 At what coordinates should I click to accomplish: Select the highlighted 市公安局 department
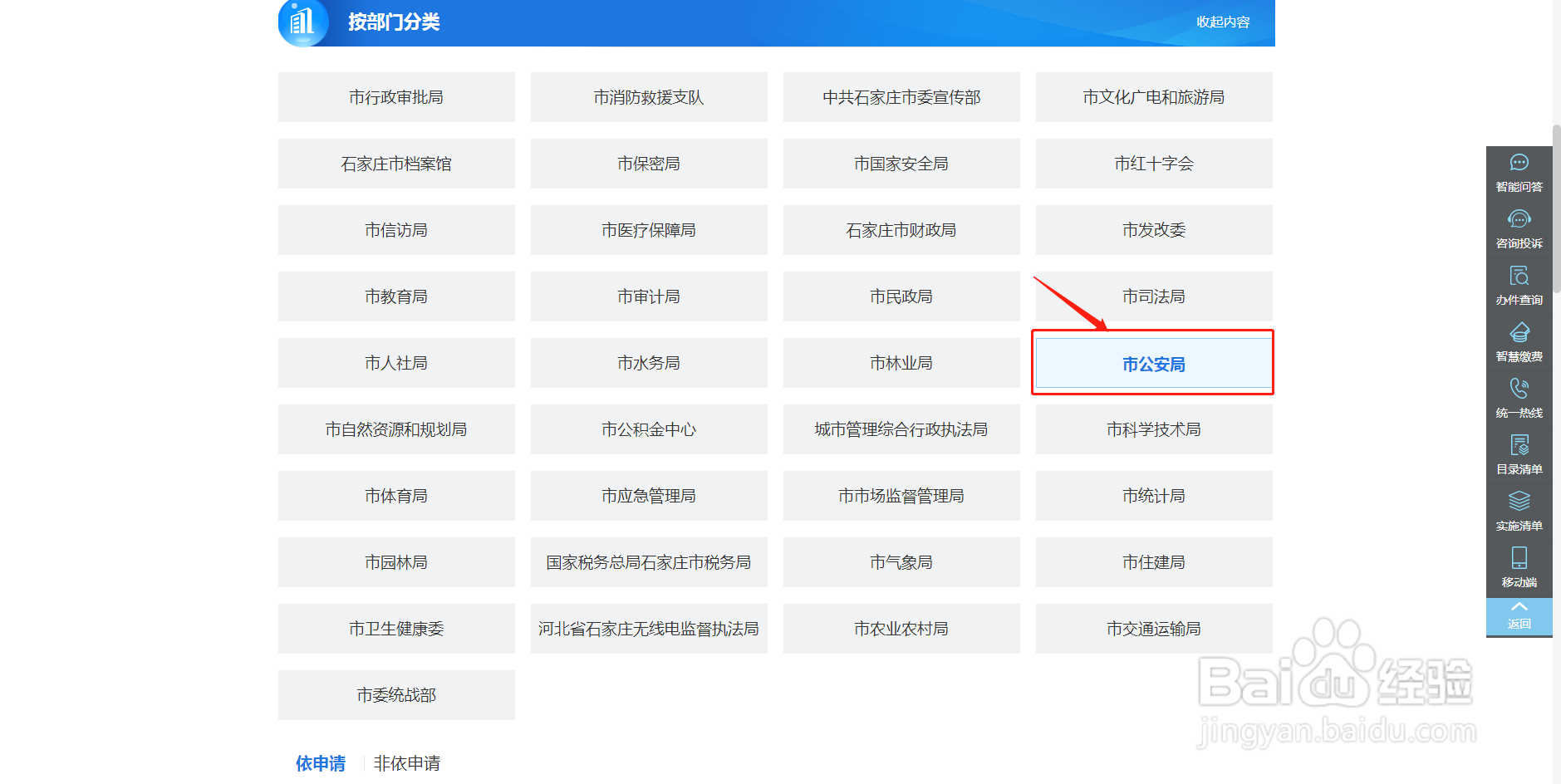coord(1152,363)
